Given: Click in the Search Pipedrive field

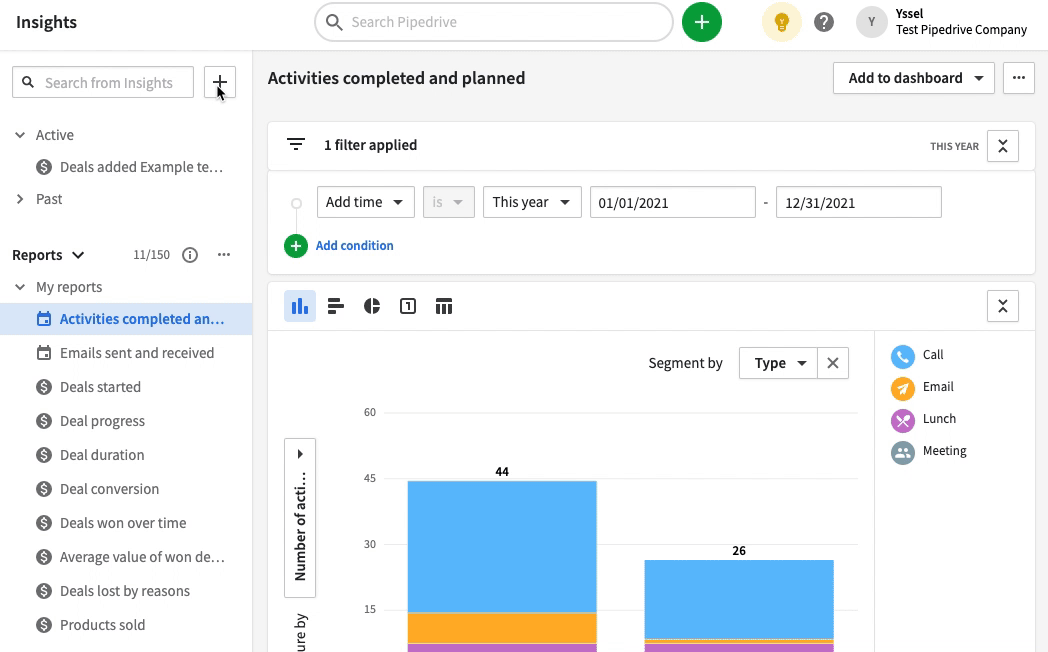Looking at the screenshot, I should [x=494, y=22].
